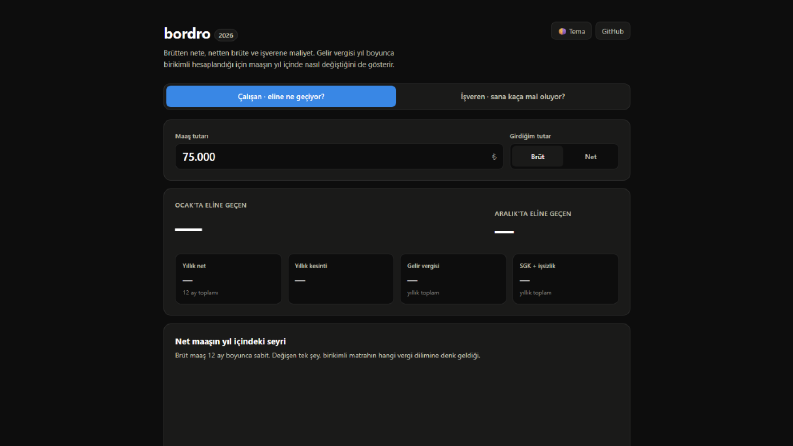The width and height of the screenshot is (793, 446).
Task: Click the Yıllık net card
Action: click(228, 279)
